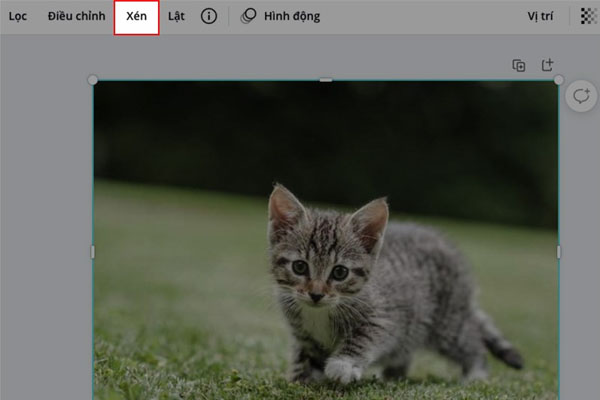
Task: Open the Lọc filter options
Action: [x=18, y=17]
